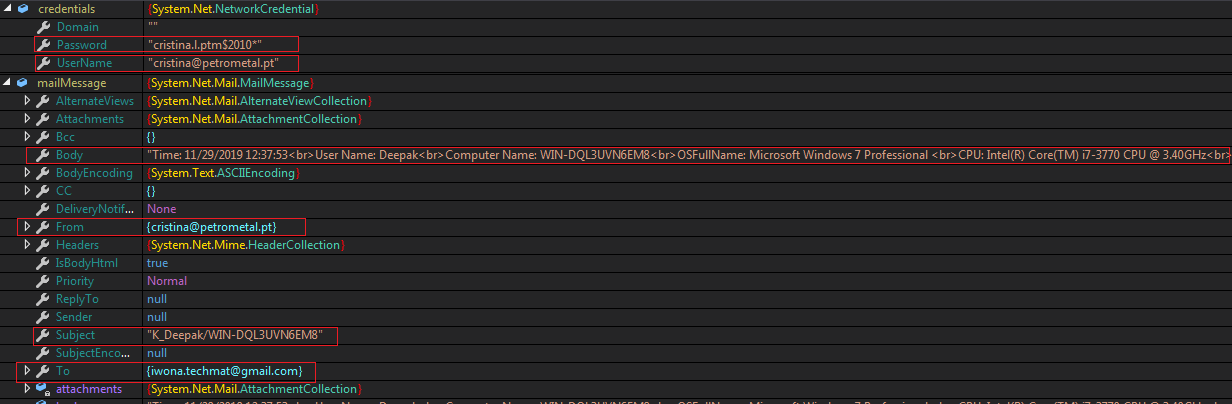Select the SubjectEnco... null value
This screenshot has height=404, width=1232.
157,353
